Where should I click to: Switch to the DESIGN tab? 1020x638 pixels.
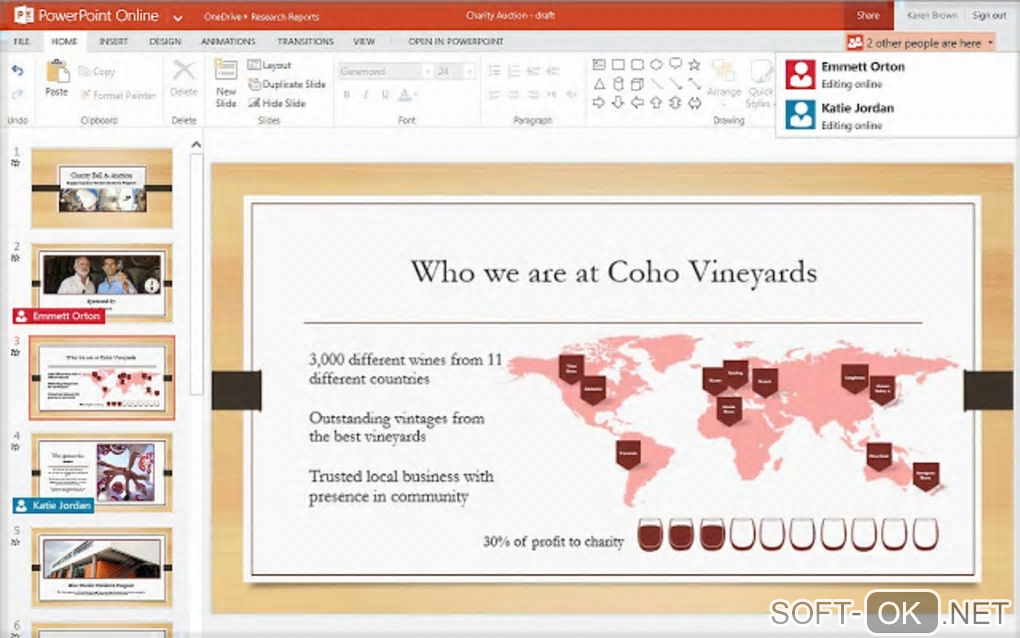point(165,41)
